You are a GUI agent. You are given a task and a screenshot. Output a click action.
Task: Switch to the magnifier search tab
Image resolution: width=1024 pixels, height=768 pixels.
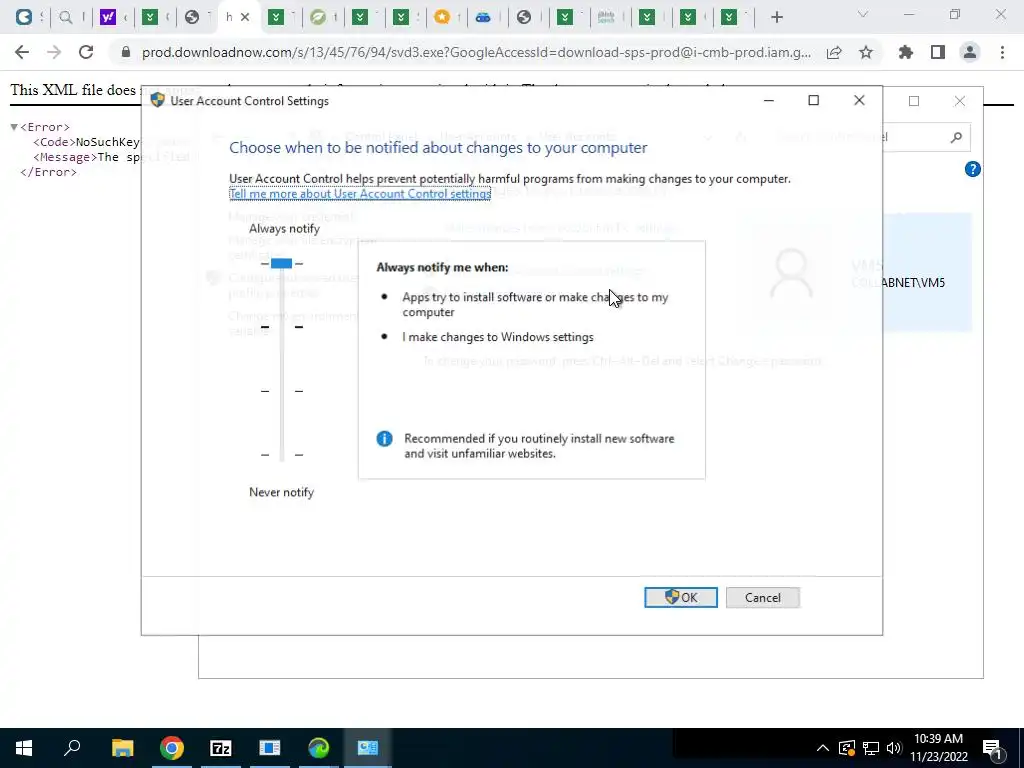coord(65,17)
